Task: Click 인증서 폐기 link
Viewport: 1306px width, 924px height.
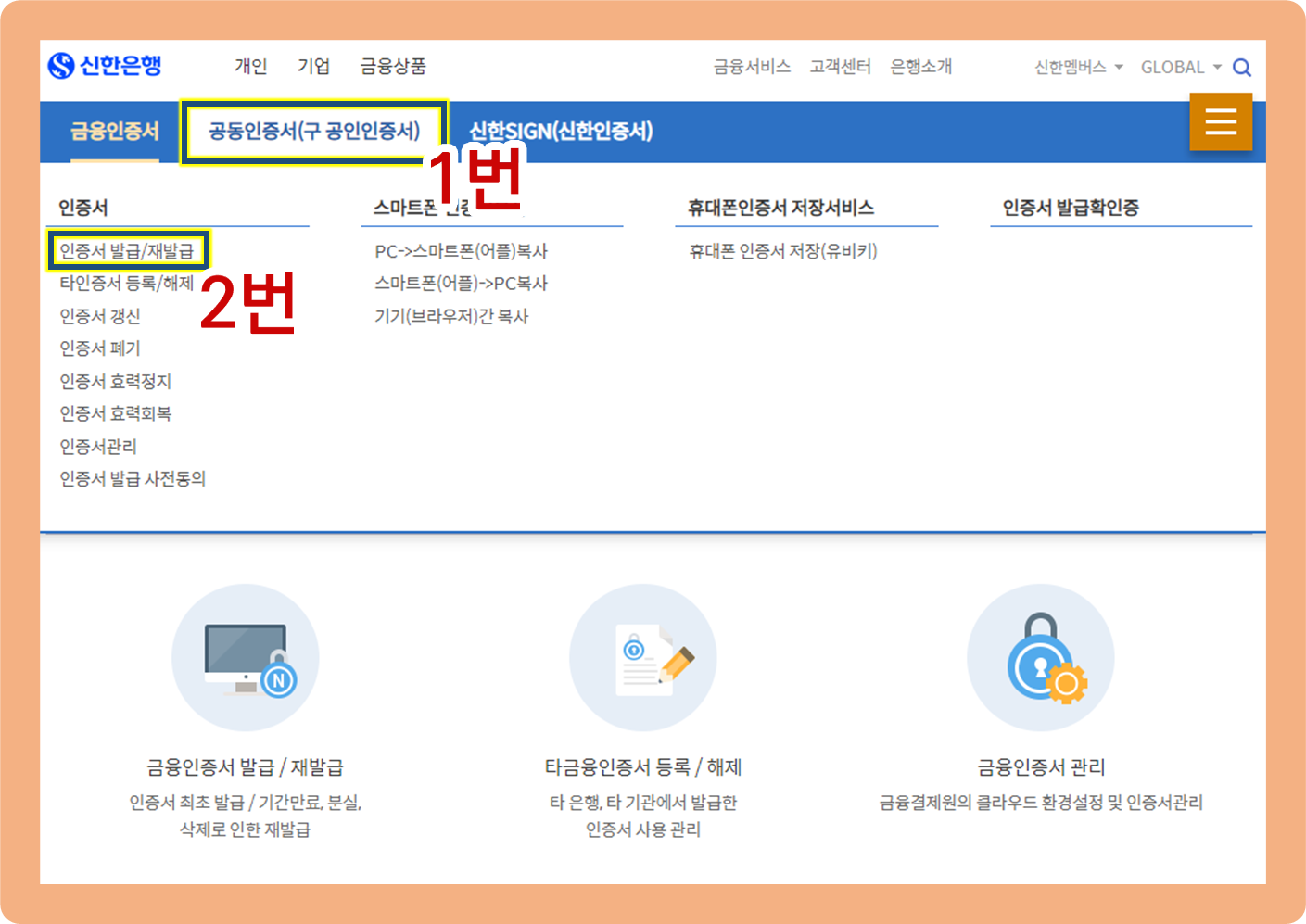Action: point(100,348)
